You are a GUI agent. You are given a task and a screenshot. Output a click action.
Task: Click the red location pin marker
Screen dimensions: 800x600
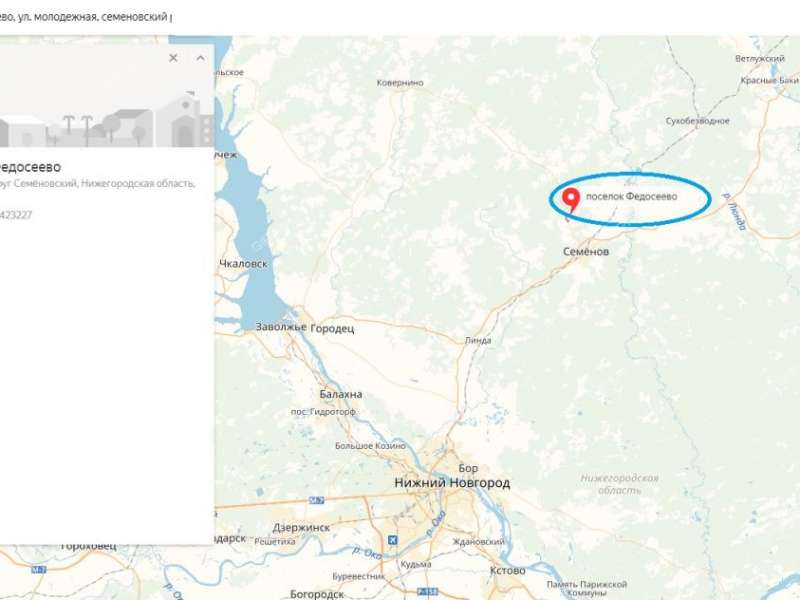(571, 199)
